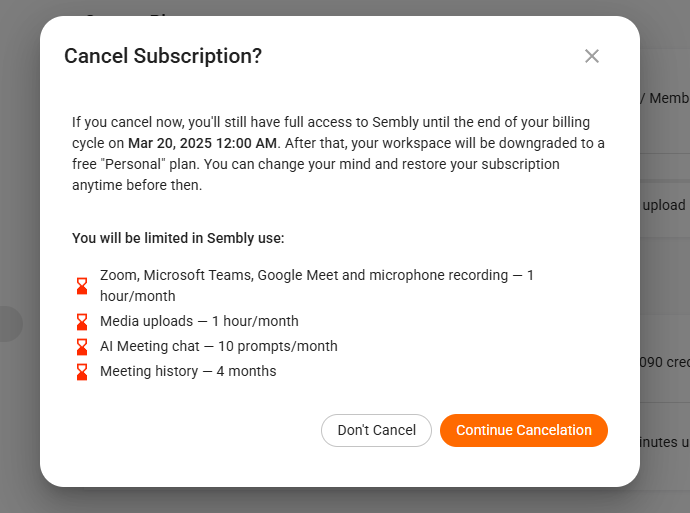Viewport: 690px width, 513px height.
Task: Close the Cancel Subscription dialog with X
Action: point(592,56)
